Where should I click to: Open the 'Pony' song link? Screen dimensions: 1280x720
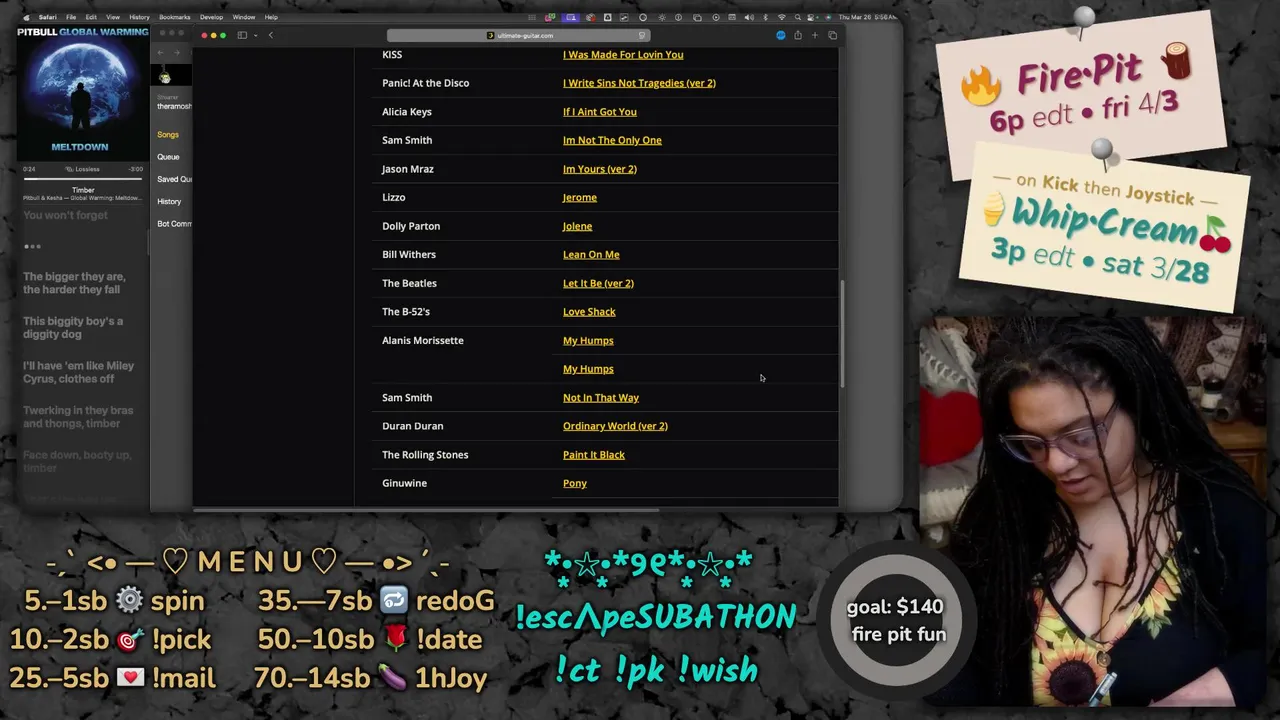pyautogui.click(x=574, y=484)
